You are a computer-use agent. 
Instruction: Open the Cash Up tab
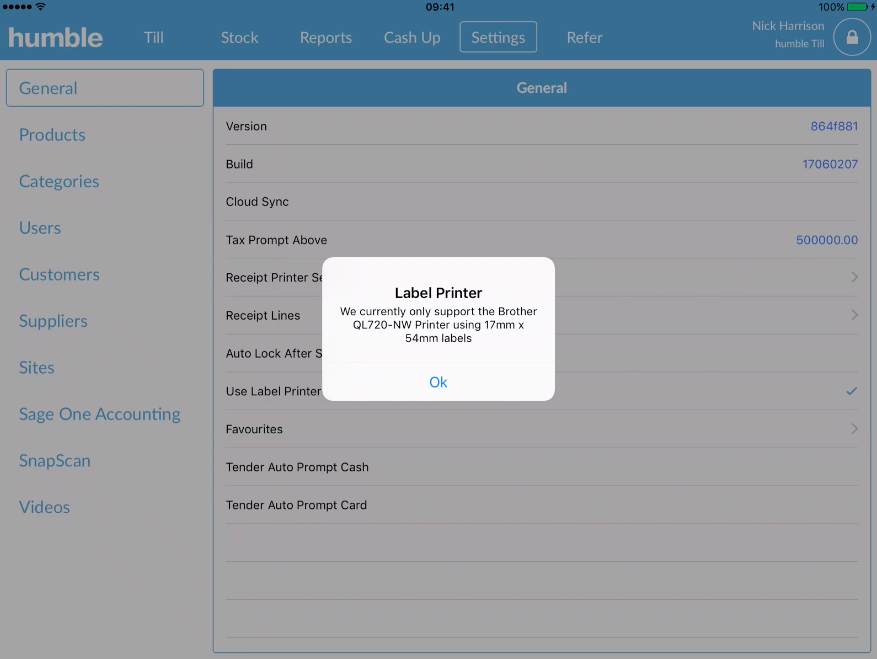tap(412, 37)
